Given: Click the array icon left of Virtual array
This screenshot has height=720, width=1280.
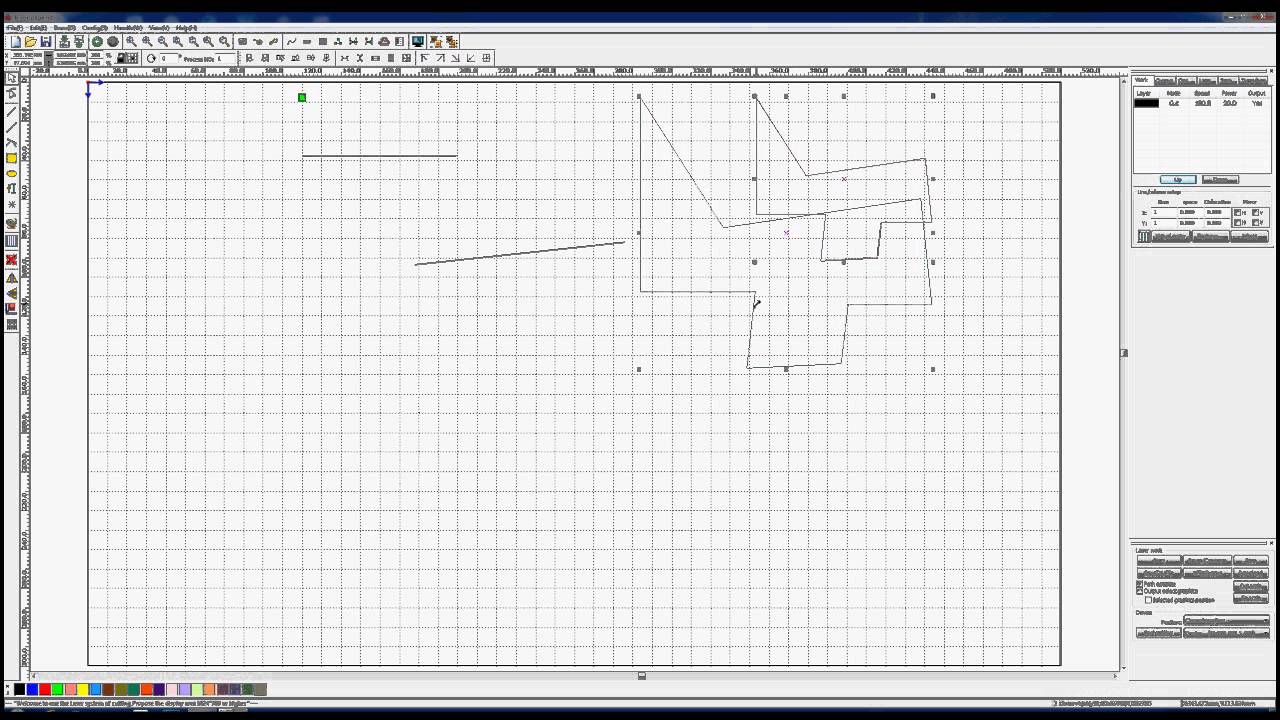Looking at the screenshot, I should click(1143, 236).
